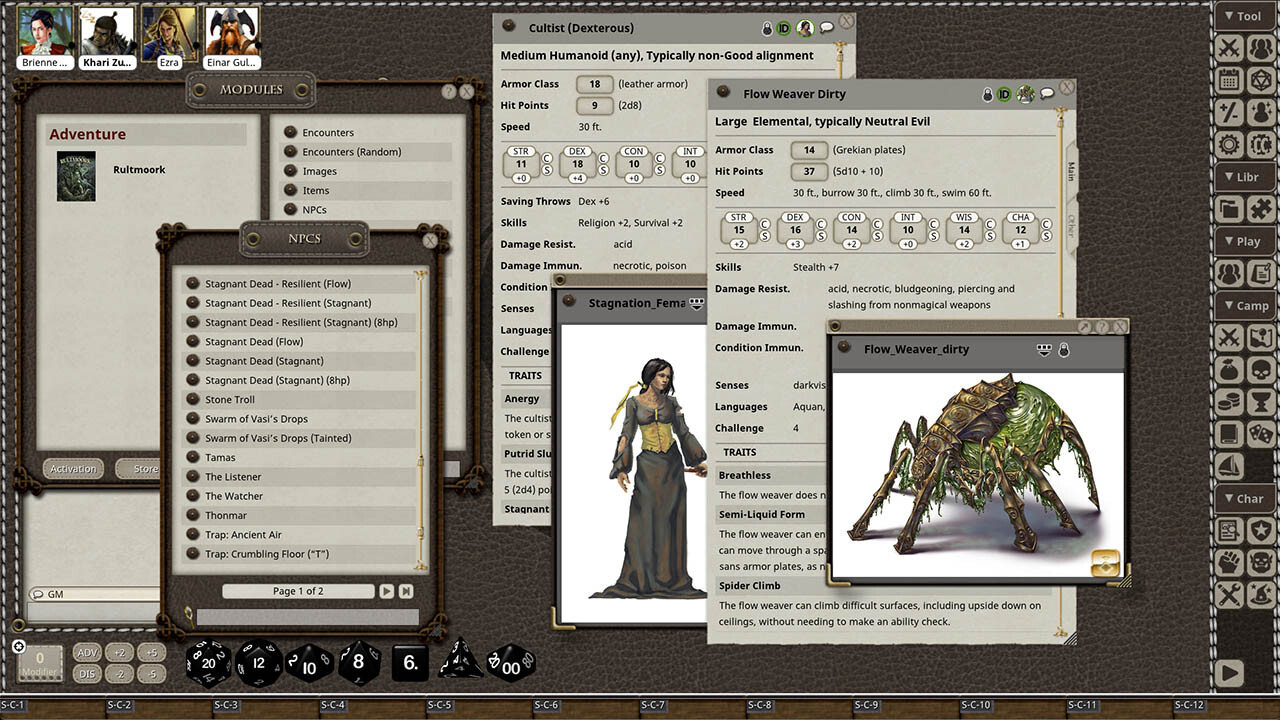Toggle the portrait share icon on Cultist header
Screen dimensions: 1280x720
click(x=805, y=28)
